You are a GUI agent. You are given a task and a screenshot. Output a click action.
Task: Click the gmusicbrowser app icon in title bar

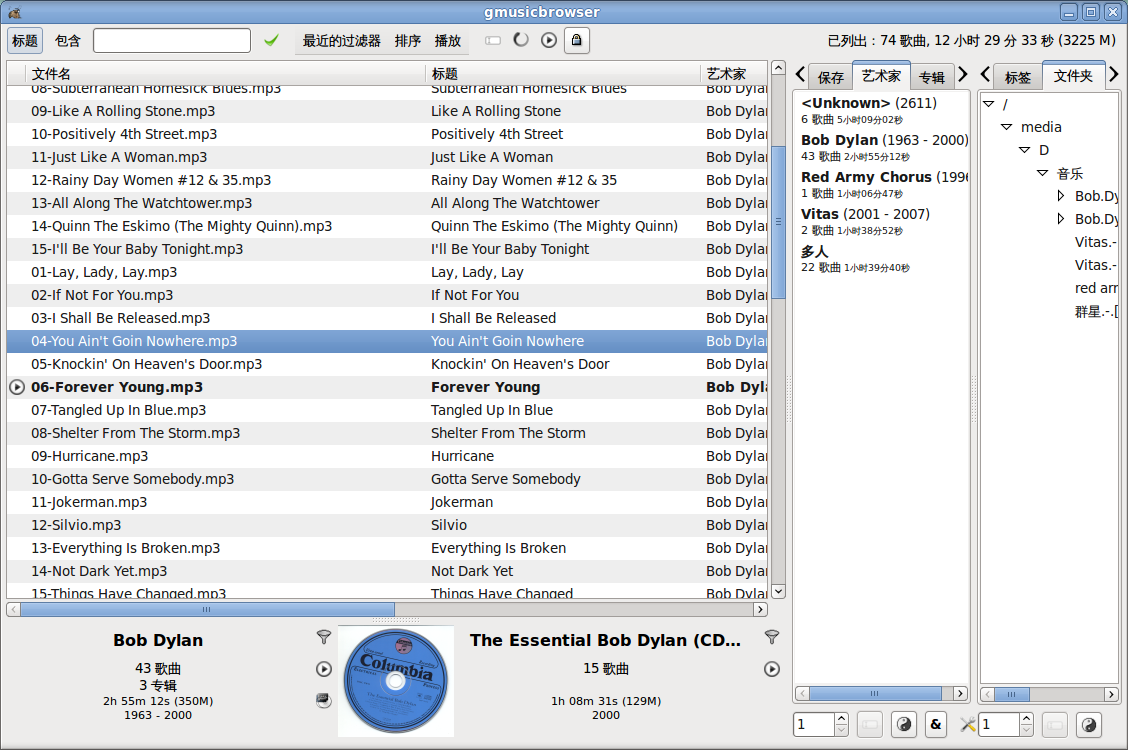click(x=14, y=12)
